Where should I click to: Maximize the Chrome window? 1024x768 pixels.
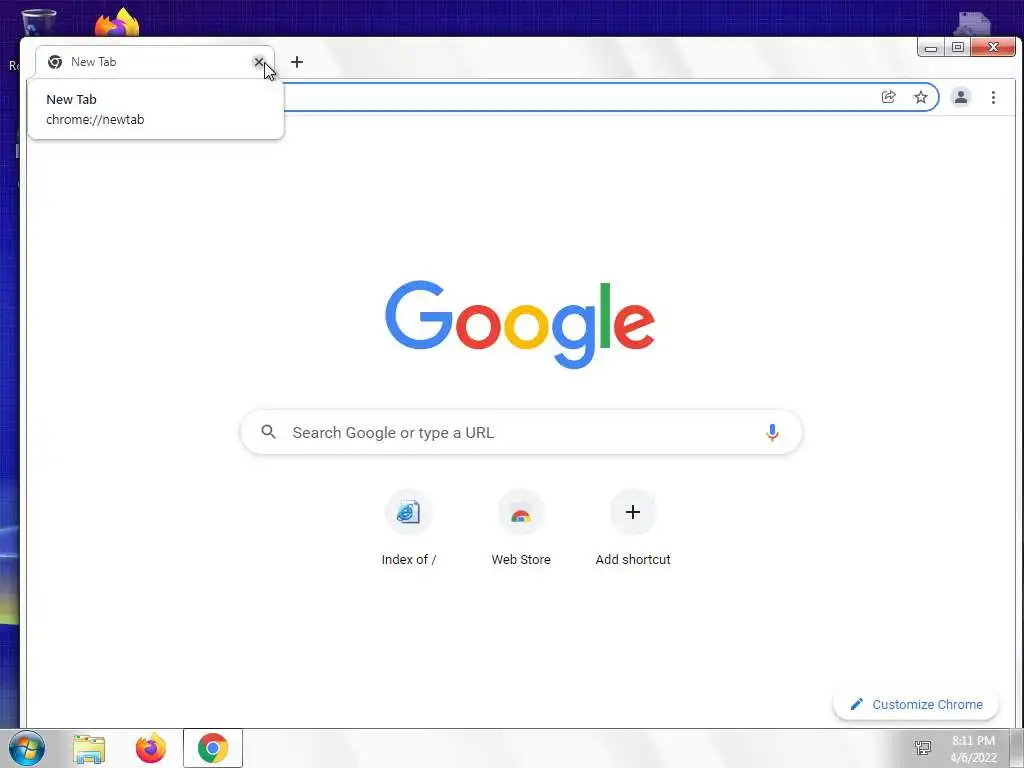pos(958,48)
